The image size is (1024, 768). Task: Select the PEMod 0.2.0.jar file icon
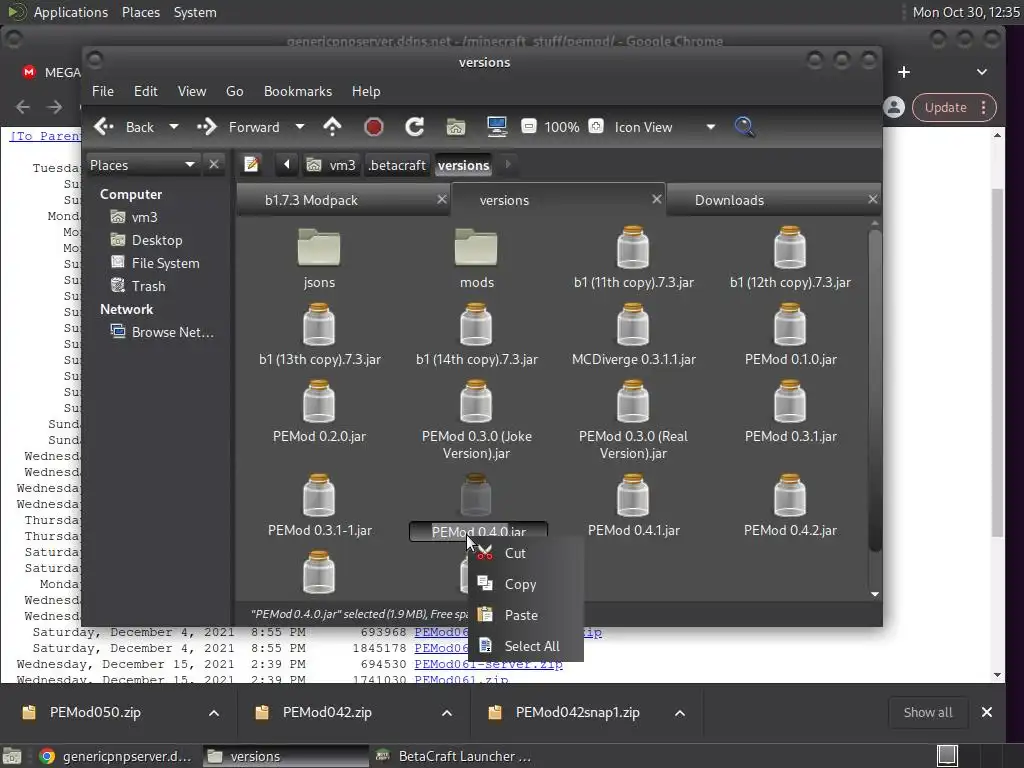click(319, 401)
